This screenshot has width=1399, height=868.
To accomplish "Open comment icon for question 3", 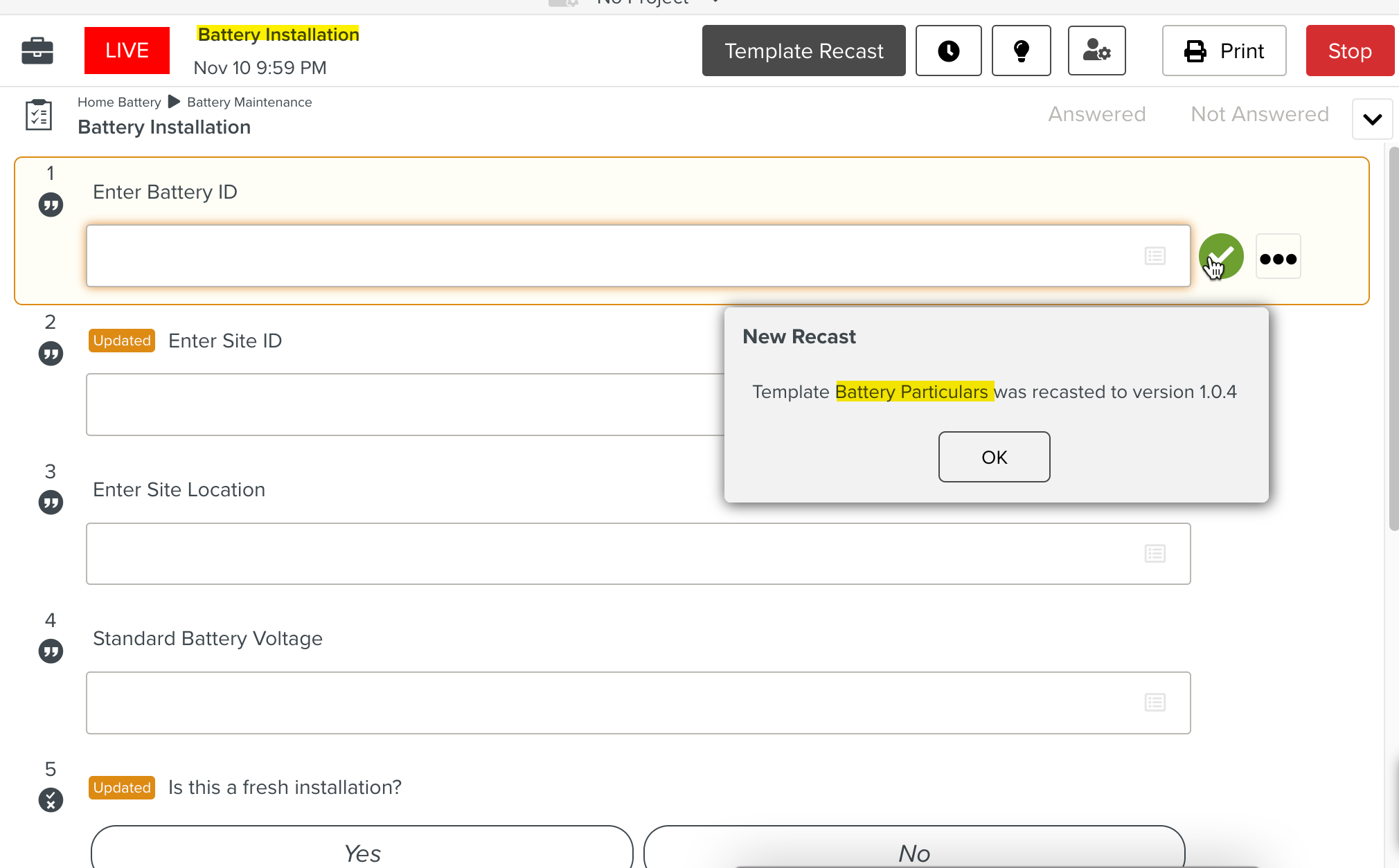I will click(51, 503).
